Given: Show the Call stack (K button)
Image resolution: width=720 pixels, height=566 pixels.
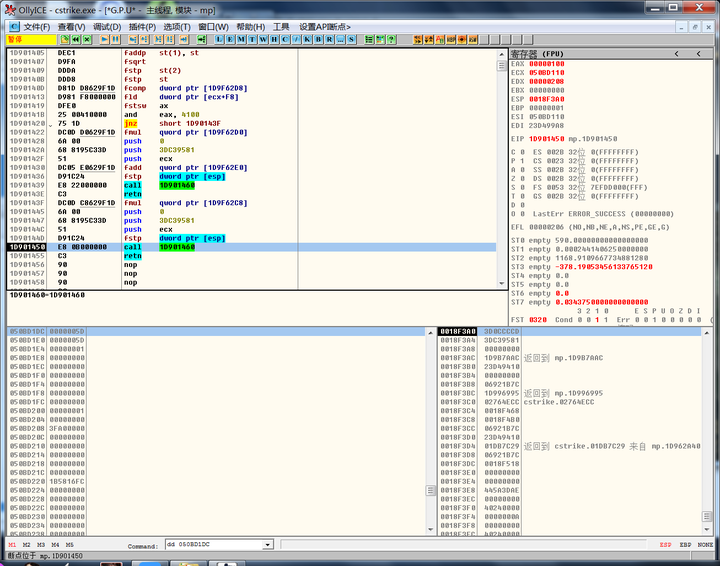Looking at the screenshot, I should click(307, 39).
